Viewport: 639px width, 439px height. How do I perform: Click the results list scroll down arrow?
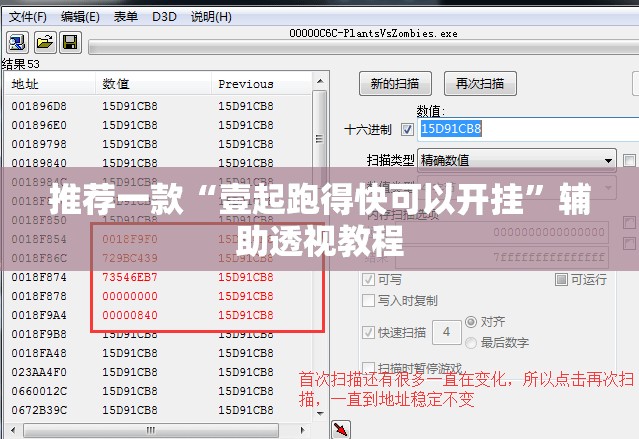320,413
